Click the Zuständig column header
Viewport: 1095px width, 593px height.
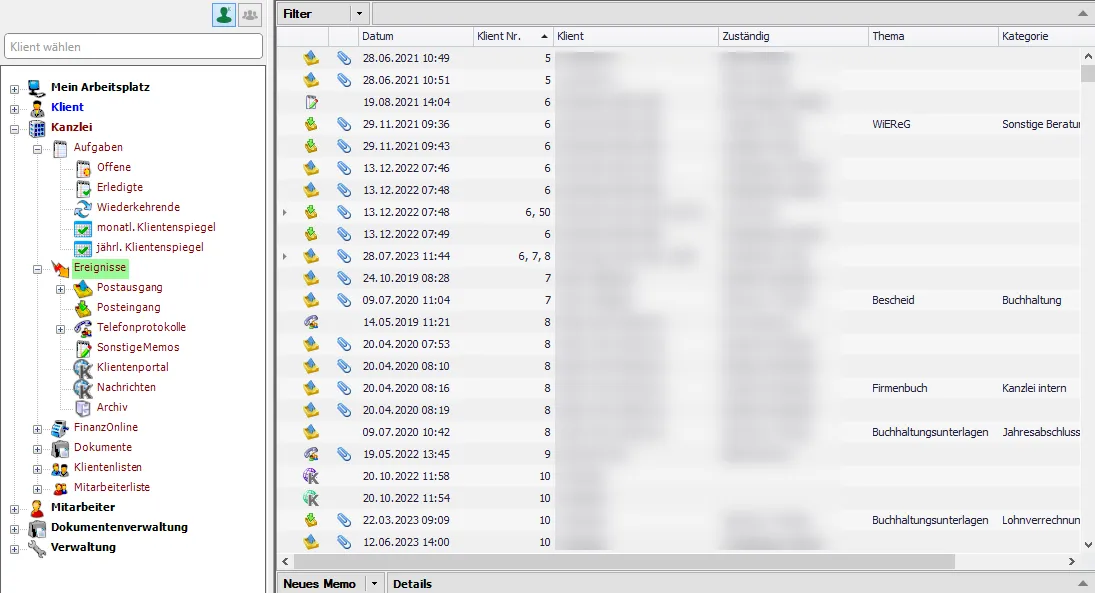coord(793,36)
